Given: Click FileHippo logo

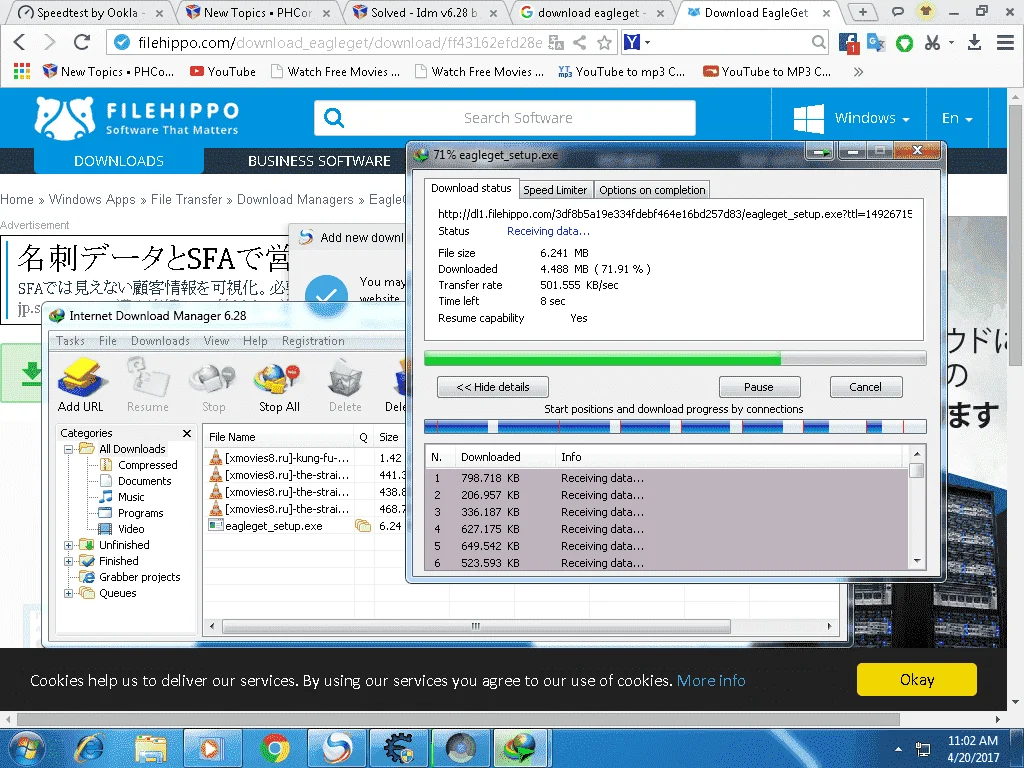Looking at the screenshot, I should [x=136, y=118].
